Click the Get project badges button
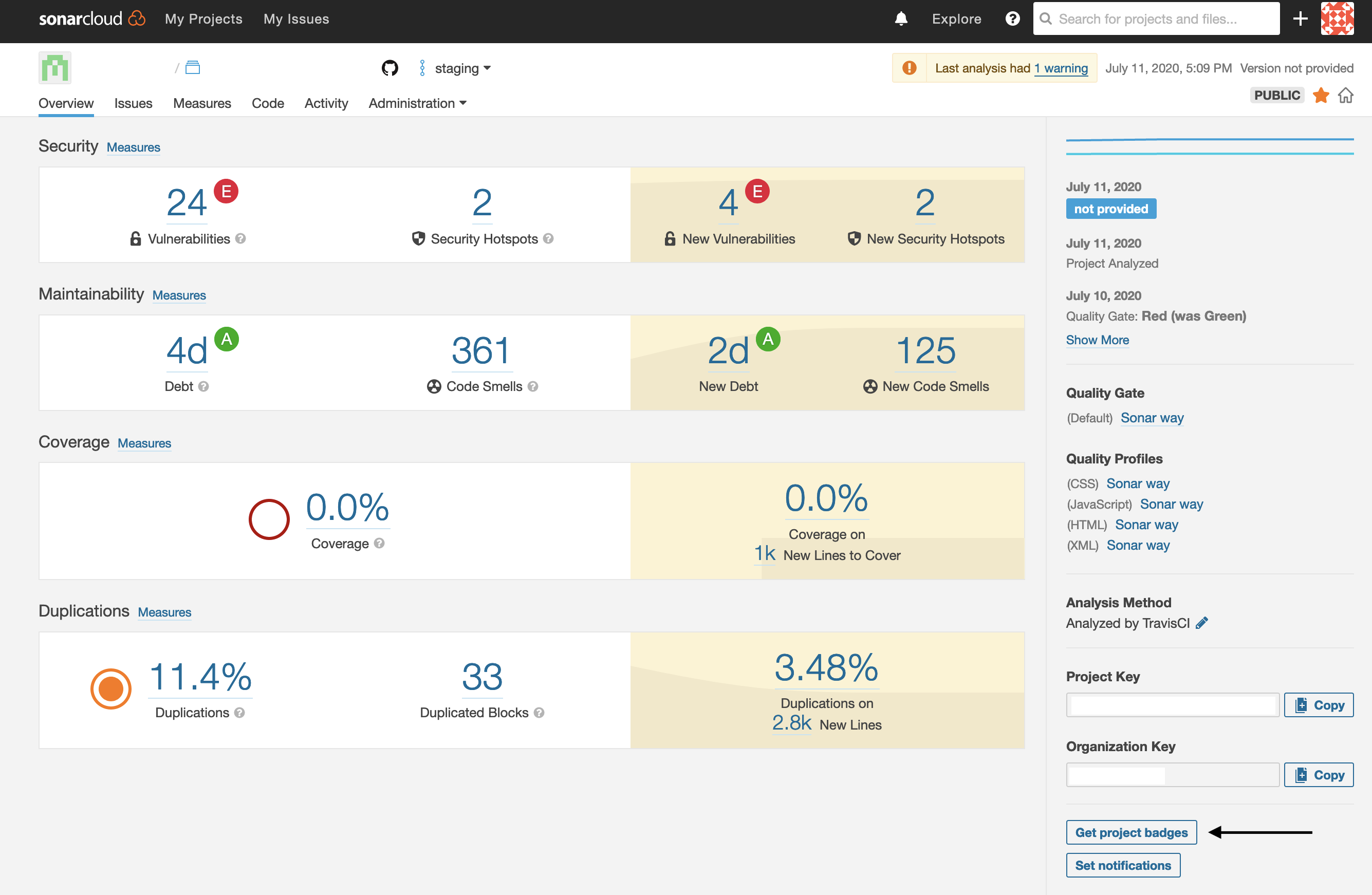The width and height of the screenshot is (1372, 895). [1131, 832]
